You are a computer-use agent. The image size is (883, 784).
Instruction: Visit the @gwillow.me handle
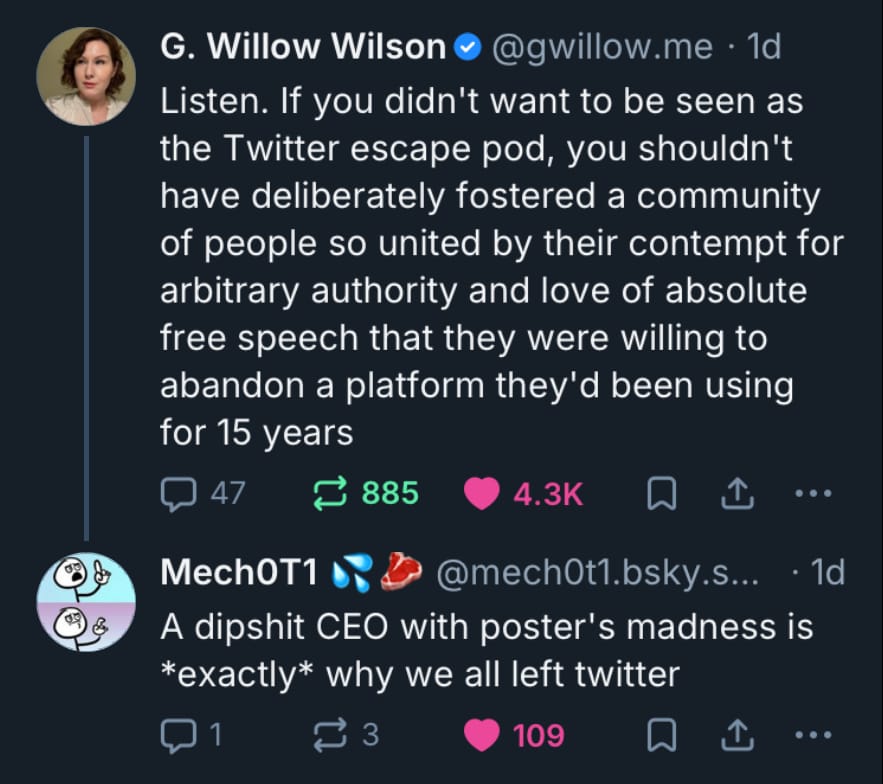pos(603,46)
